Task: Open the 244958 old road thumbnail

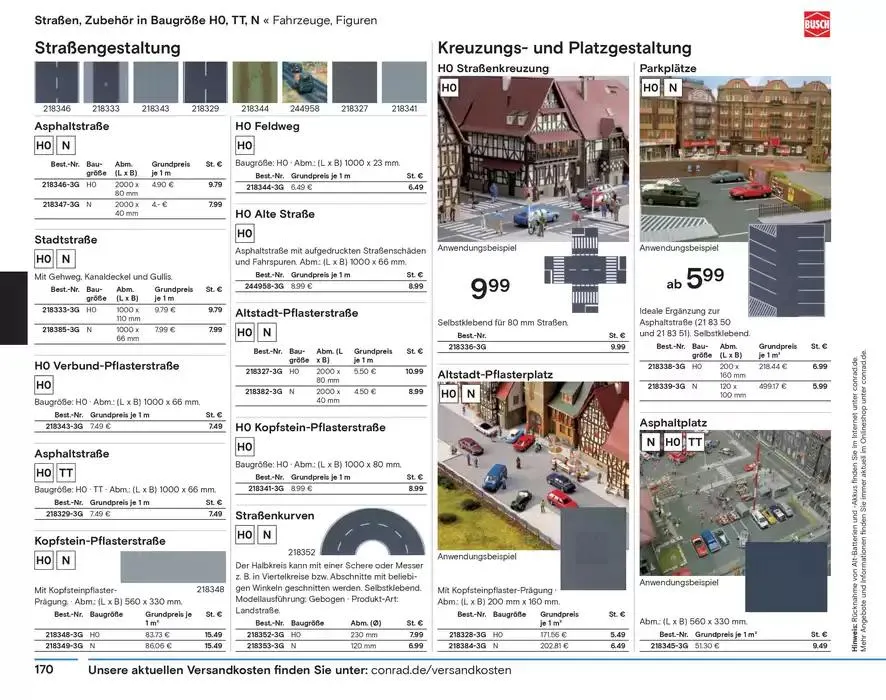Action: [x=305, y=82]
